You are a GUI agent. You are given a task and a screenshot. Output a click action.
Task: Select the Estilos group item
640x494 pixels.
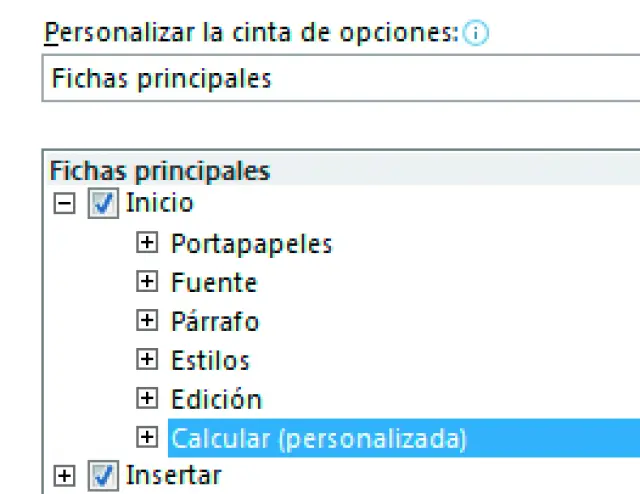coord(210,360)
